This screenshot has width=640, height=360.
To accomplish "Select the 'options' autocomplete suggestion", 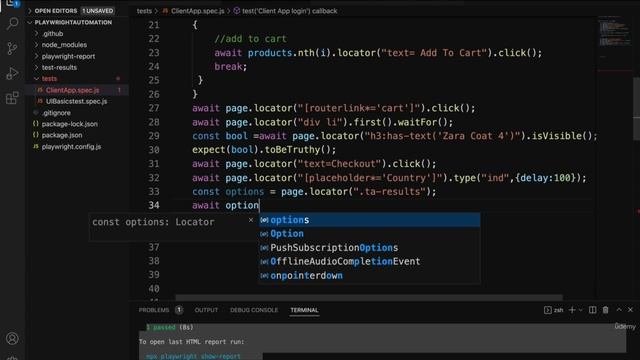I will [369, 220].
